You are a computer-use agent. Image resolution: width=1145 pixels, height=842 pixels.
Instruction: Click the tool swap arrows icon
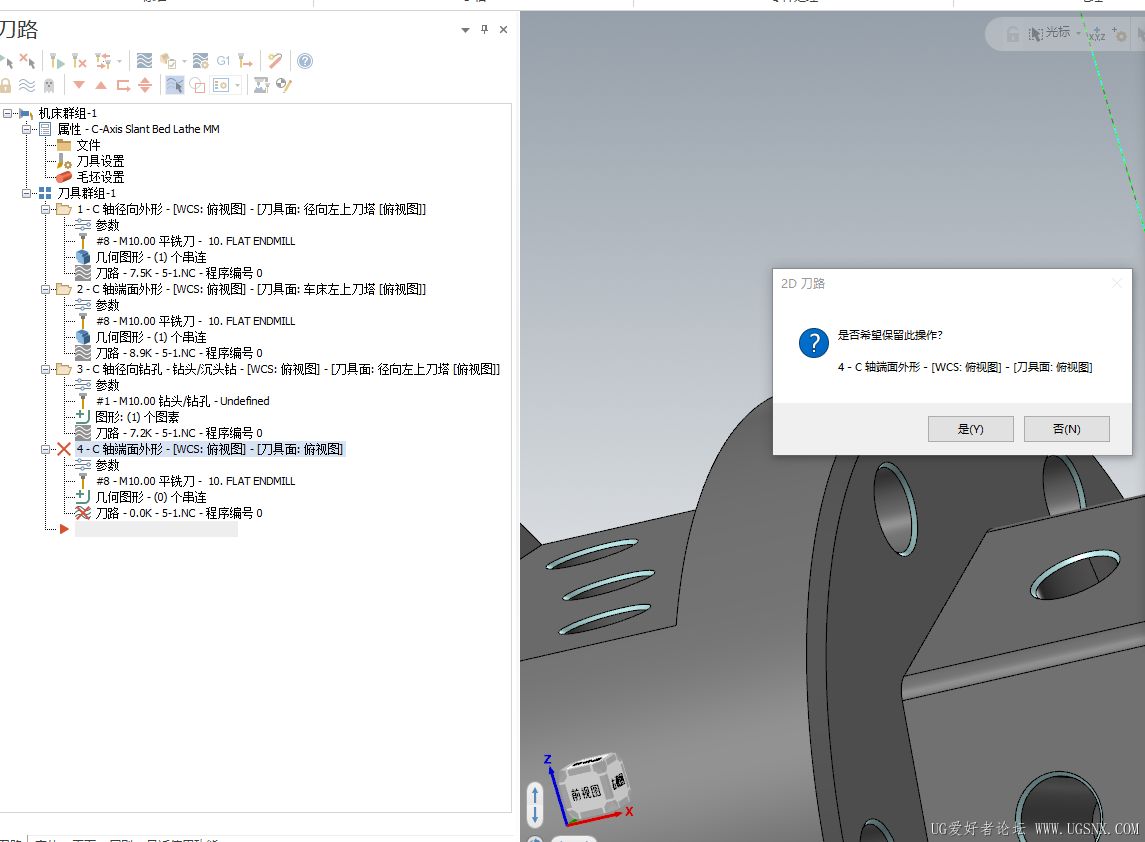pyautogui.click(x=103, y=61)
